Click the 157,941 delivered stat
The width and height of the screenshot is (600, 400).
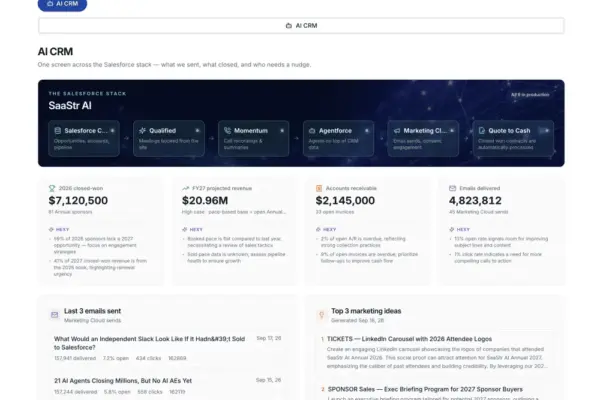tap(75, 358)
